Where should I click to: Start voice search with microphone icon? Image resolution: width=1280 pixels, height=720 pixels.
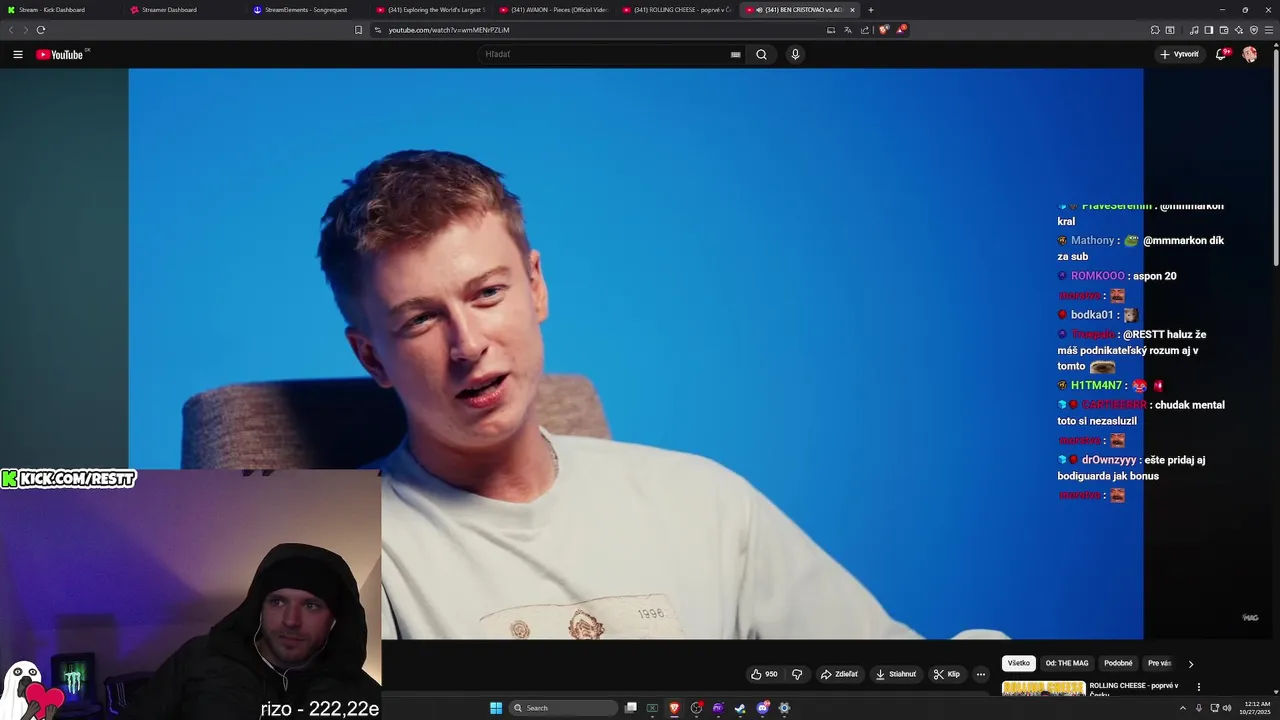[795, 55]
